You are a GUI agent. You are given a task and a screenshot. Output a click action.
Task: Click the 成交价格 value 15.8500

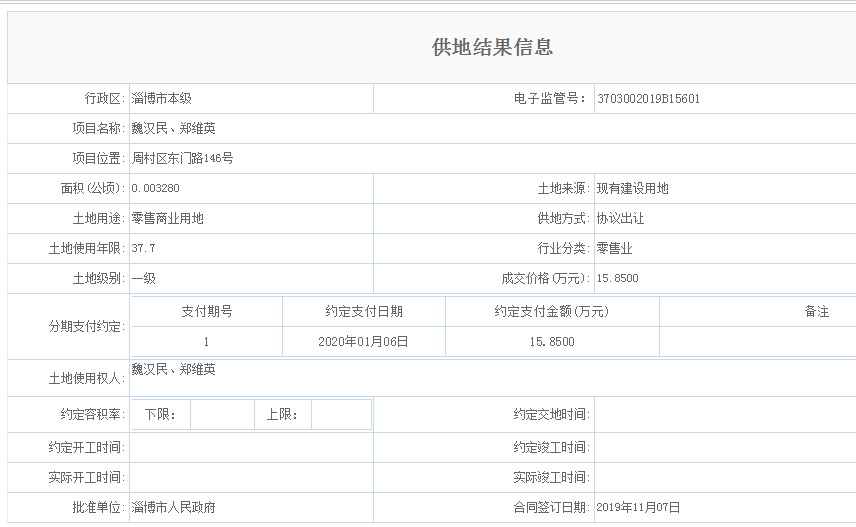coord(617,278)
